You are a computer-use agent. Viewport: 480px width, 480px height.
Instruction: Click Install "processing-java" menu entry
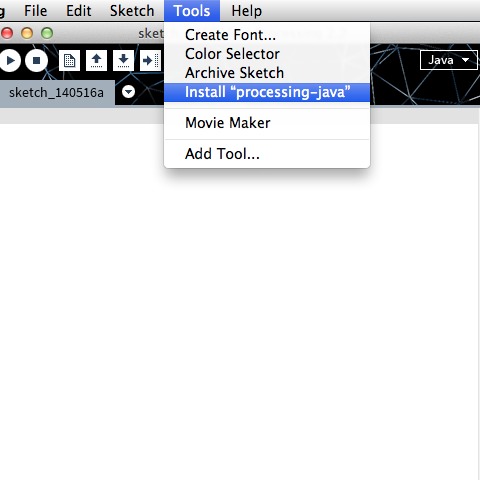(x=267, y=92)
